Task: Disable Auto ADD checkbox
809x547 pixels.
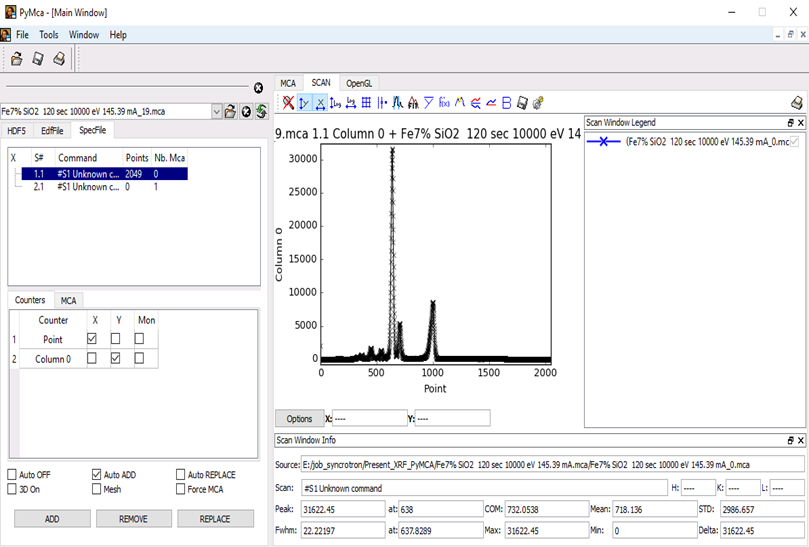Action: 96,474
